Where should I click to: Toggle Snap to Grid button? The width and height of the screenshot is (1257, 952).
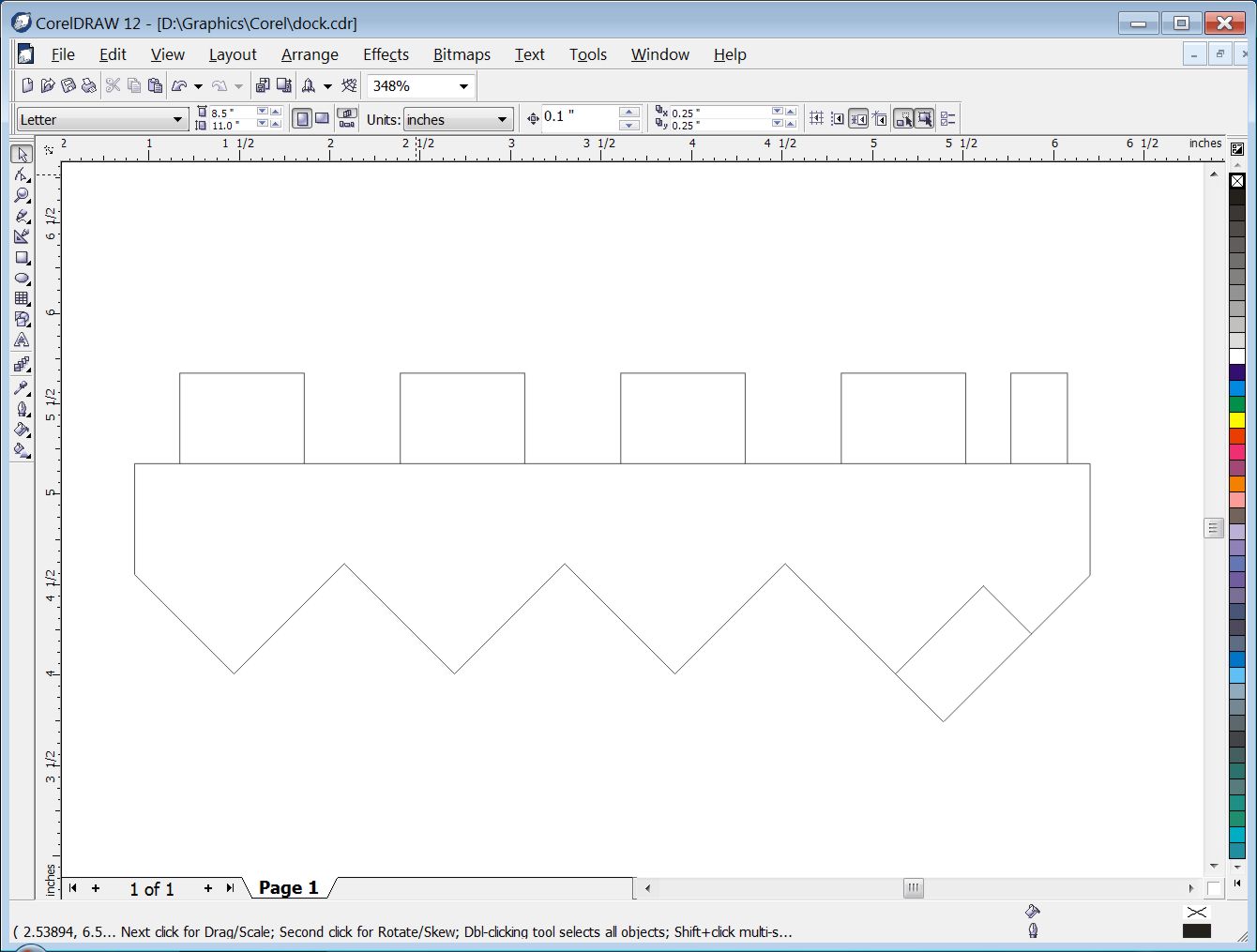coord(816,119)
